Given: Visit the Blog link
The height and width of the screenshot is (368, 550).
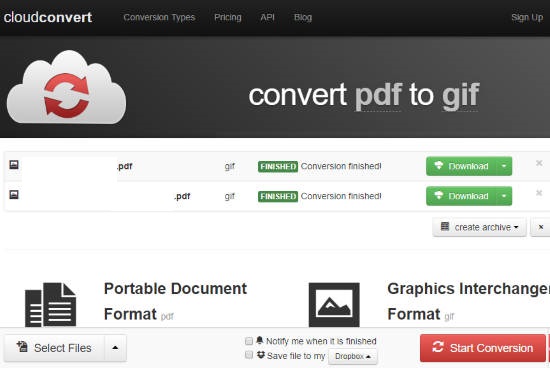Looking at the screenshot, I should 303,18.
